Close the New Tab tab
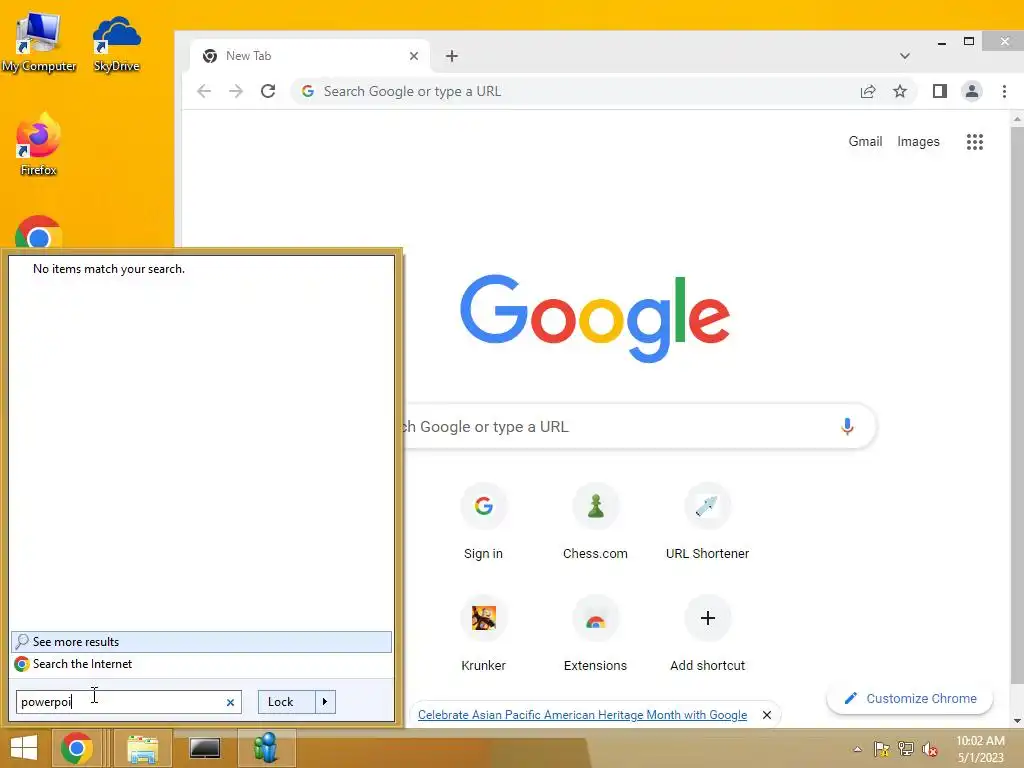The image size is (1024, 768). point(413,56)
